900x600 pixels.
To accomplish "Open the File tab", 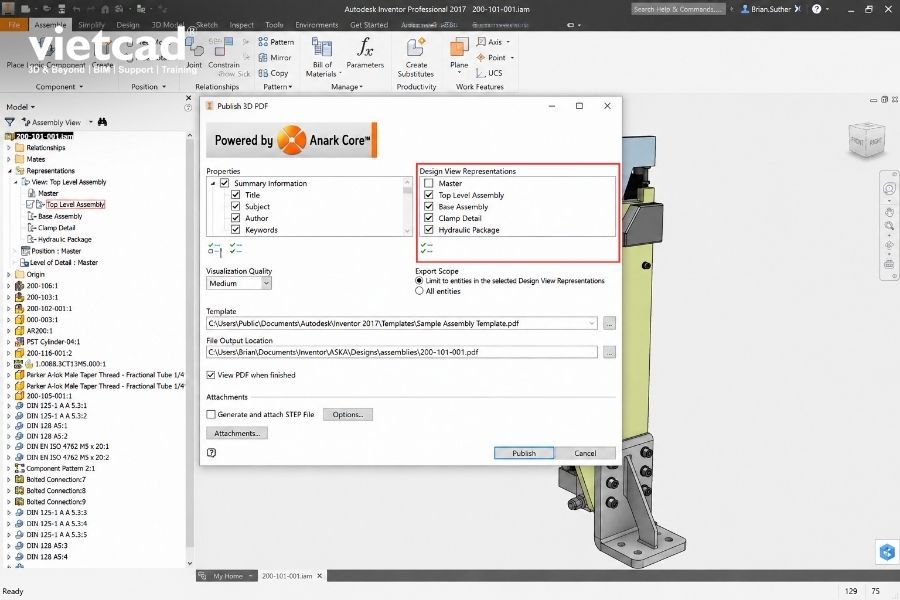I will 14,25.
